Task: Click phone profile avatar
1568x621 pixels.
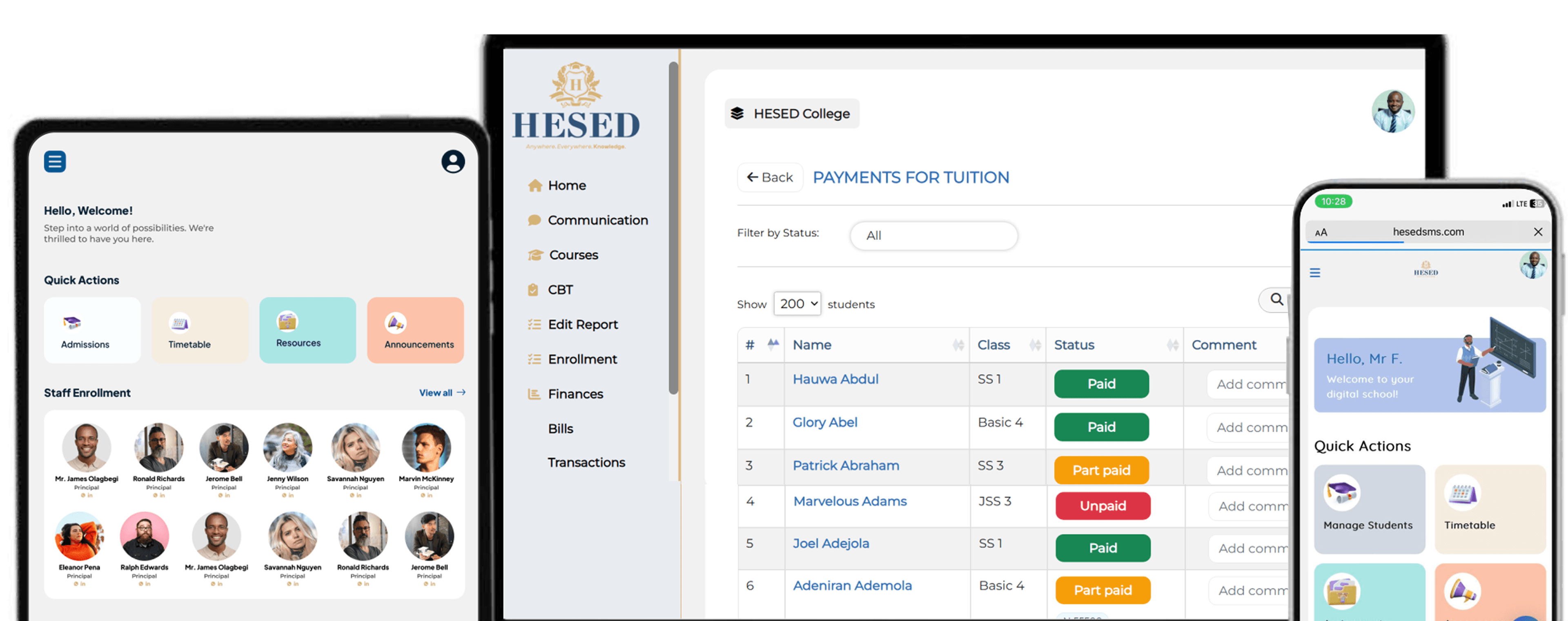Action: coord(1533,265)
